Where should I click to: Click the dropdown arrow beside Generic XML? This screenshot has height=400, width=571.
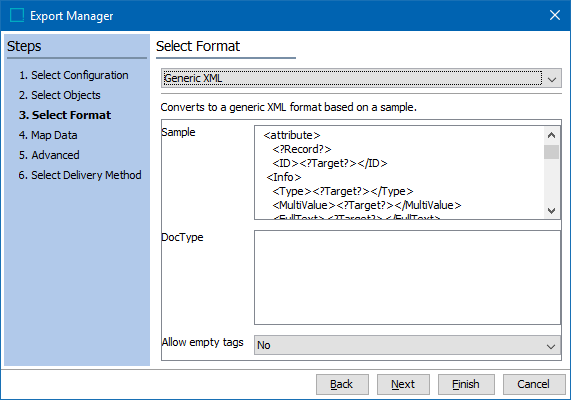(552, 79)
